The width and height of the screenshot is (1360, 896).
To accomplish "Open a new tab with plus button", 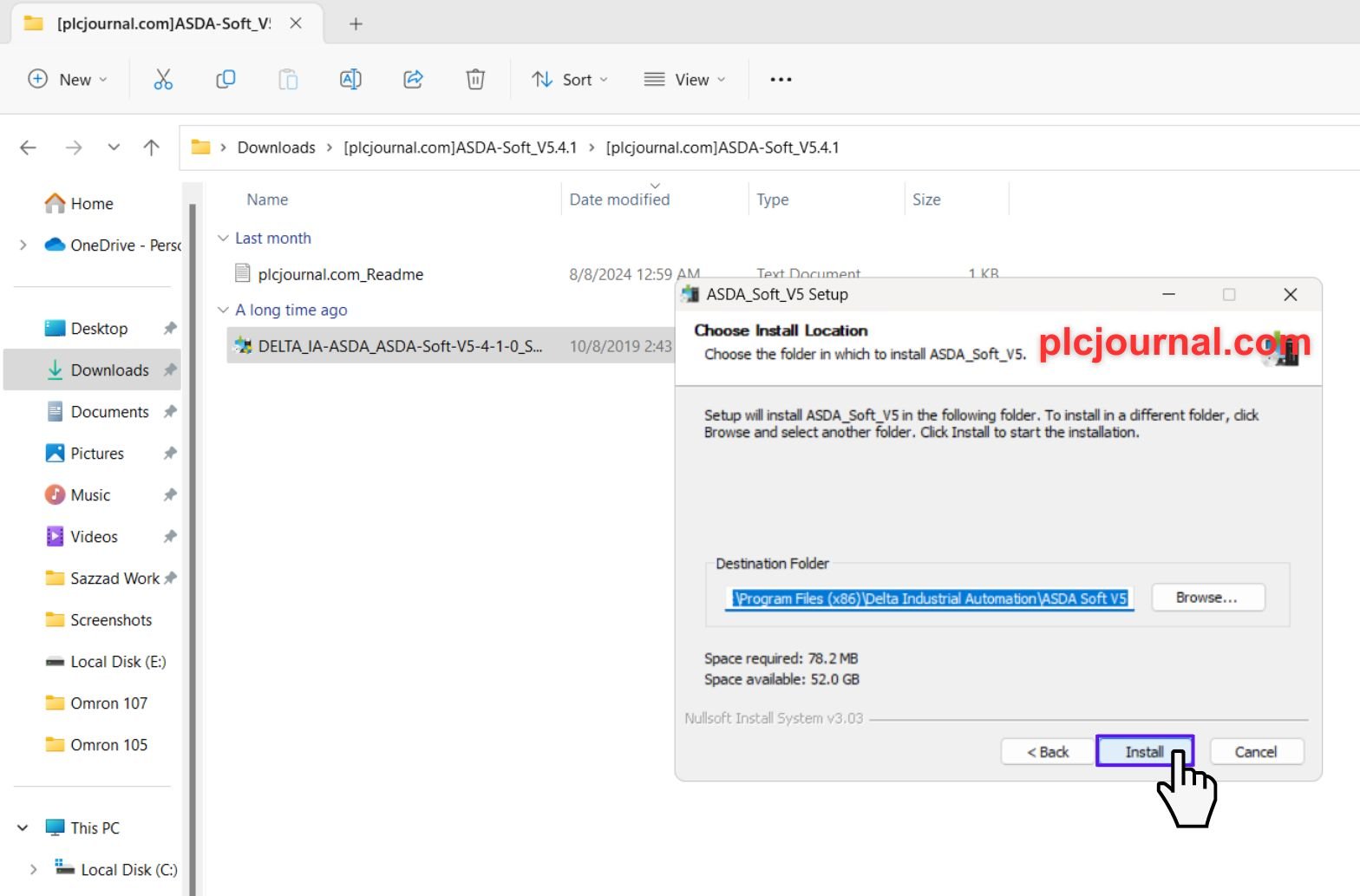I will (356, 24).
